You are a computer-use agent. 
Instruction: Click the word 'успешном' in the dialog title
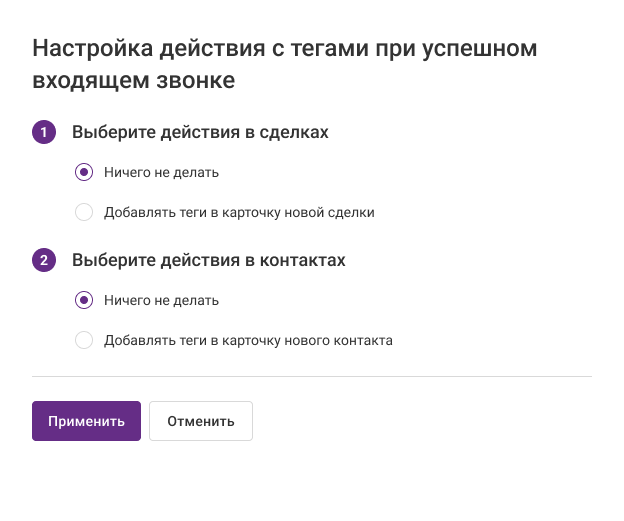click(488, 48)
